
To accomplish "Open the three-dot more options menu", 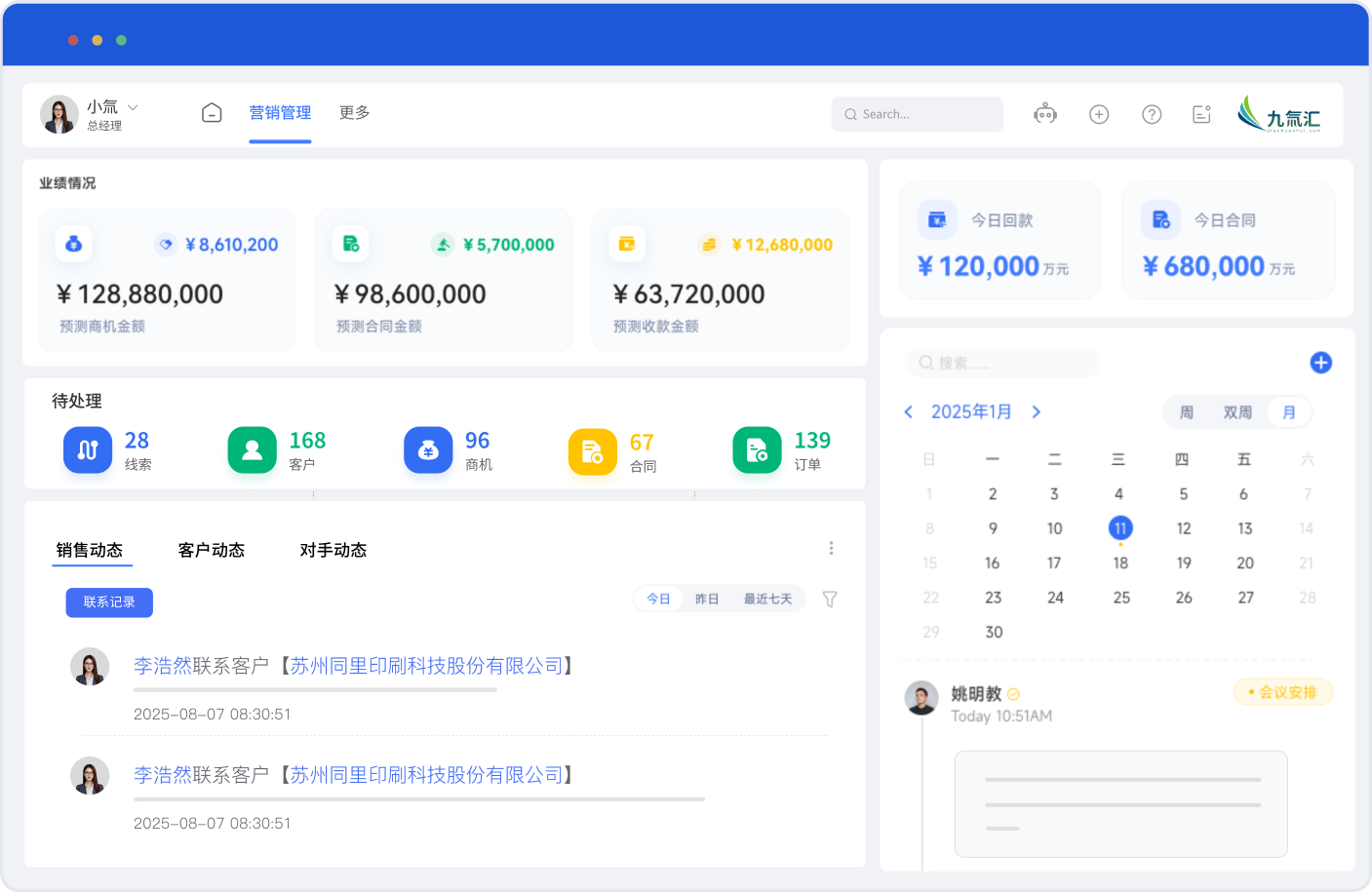I will tap(831, 549).
